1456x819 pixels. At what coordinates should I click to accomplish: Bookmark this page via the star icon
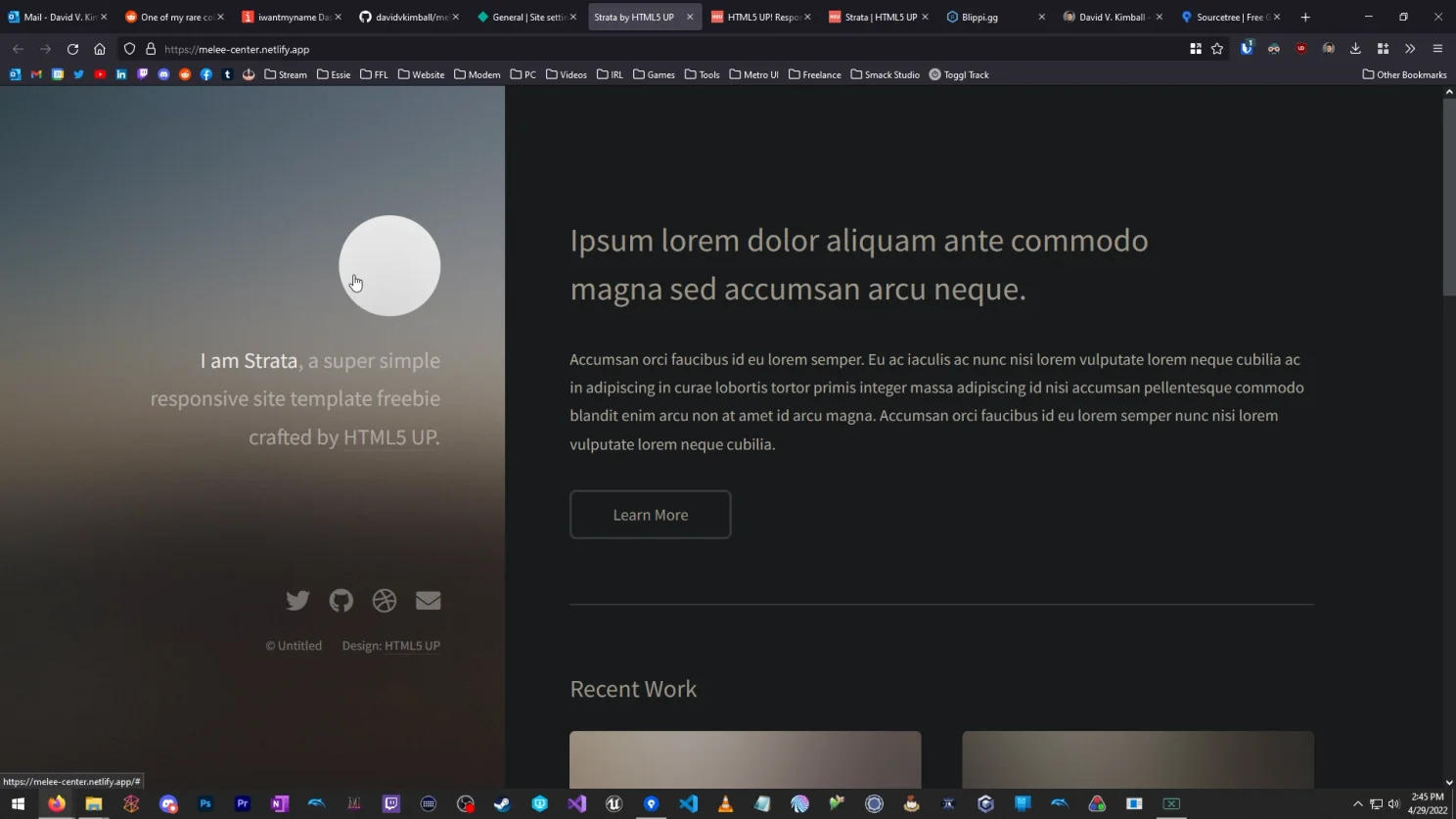[1217, 48]
